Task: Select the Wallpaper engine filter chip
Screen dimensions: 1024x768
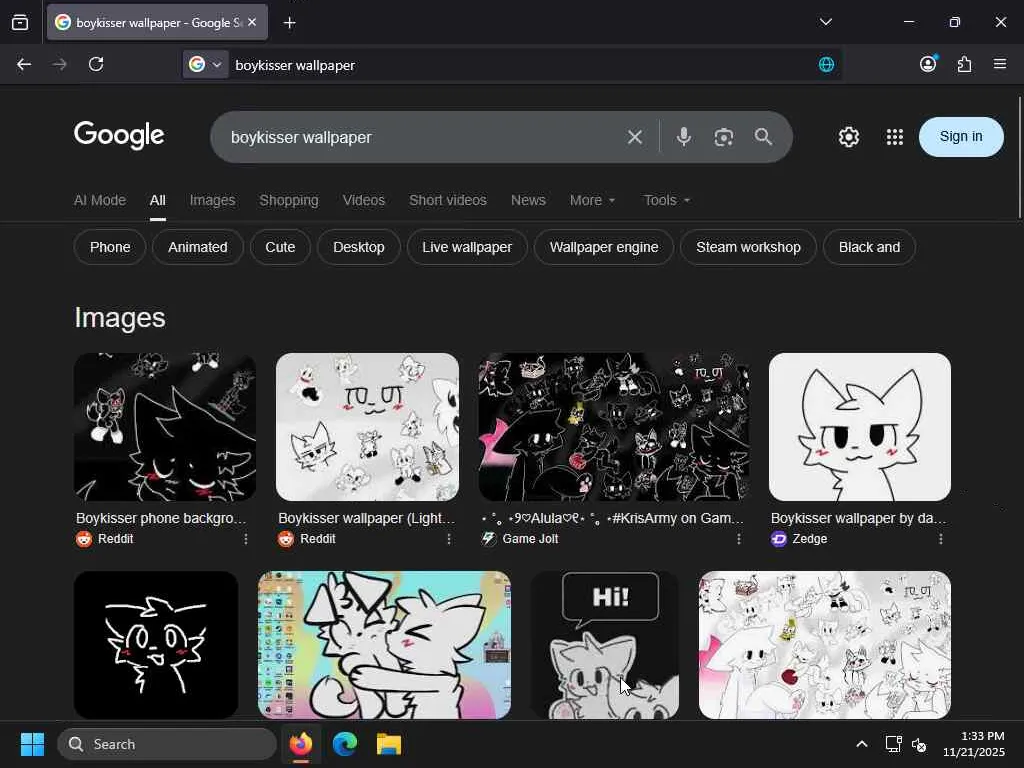Action: [x=604, y=248]
